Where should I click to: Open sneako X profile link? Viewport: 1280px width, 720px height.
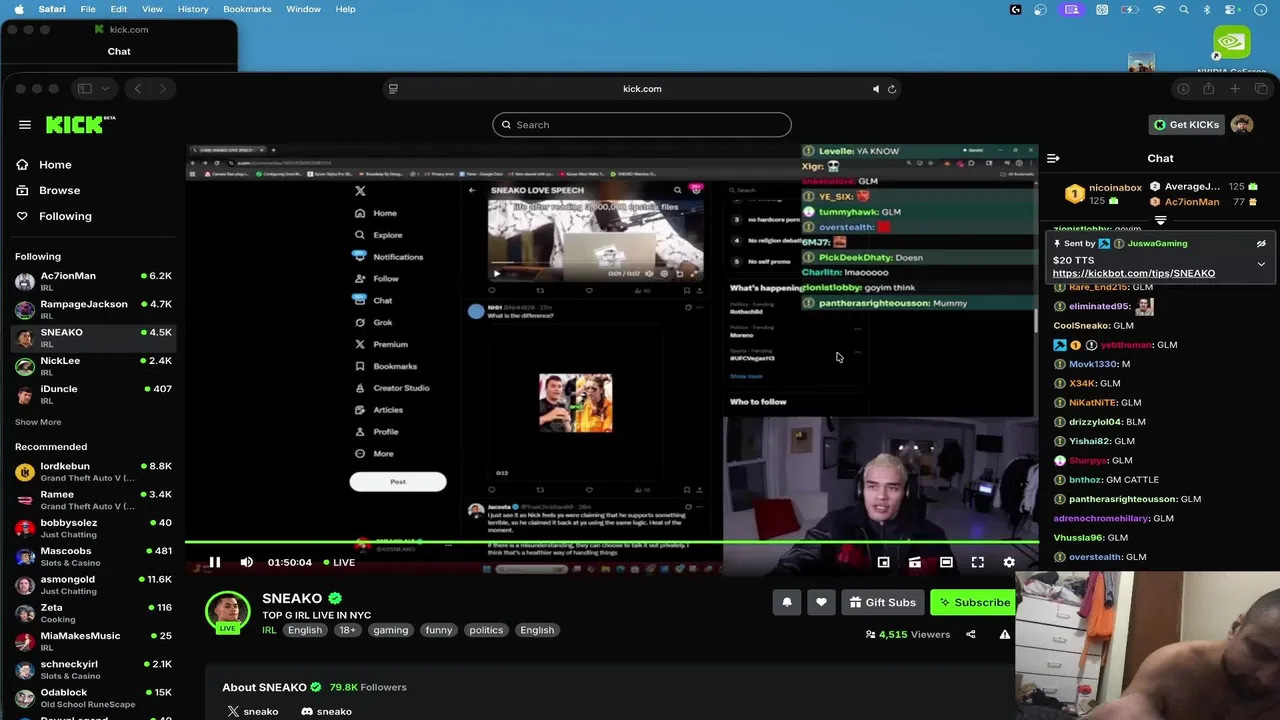(252, 711)
